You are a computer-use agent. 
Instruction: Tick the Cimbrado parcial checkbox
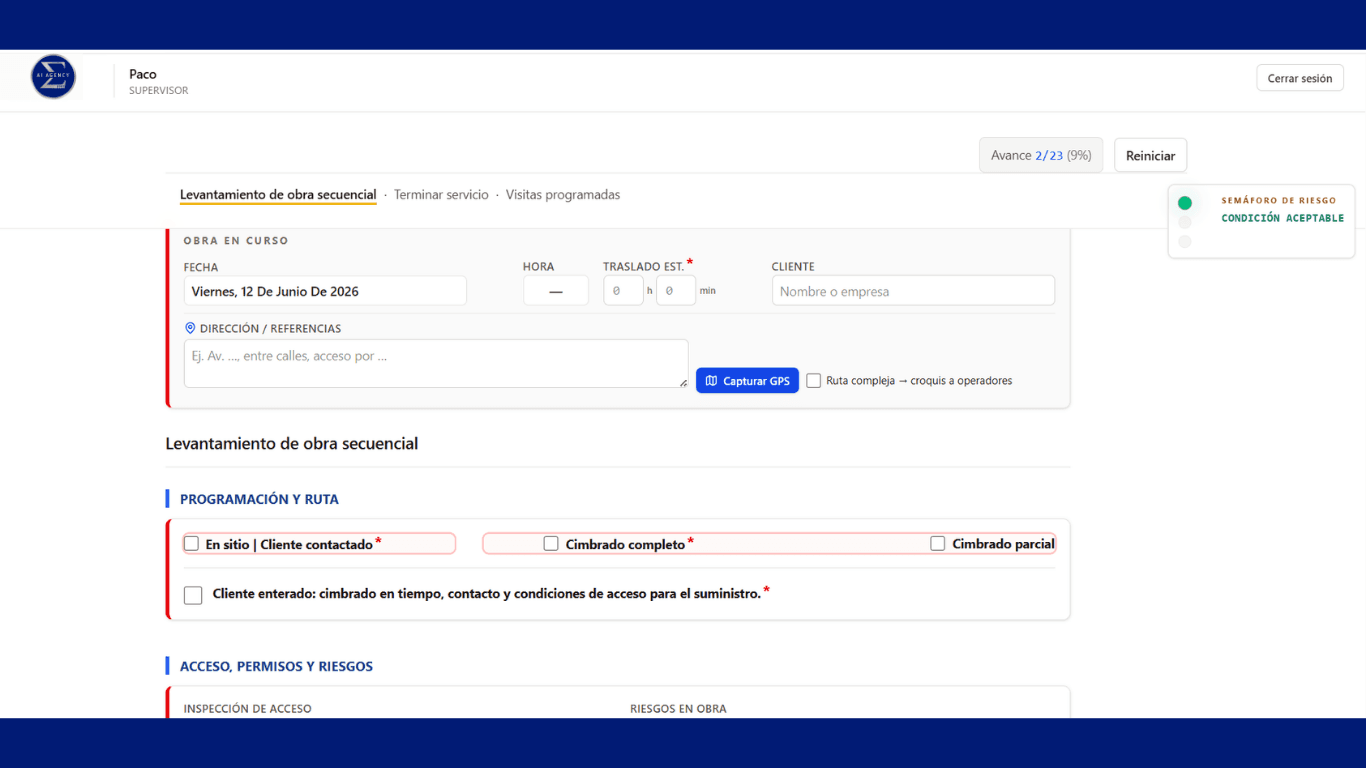(938, 544)
